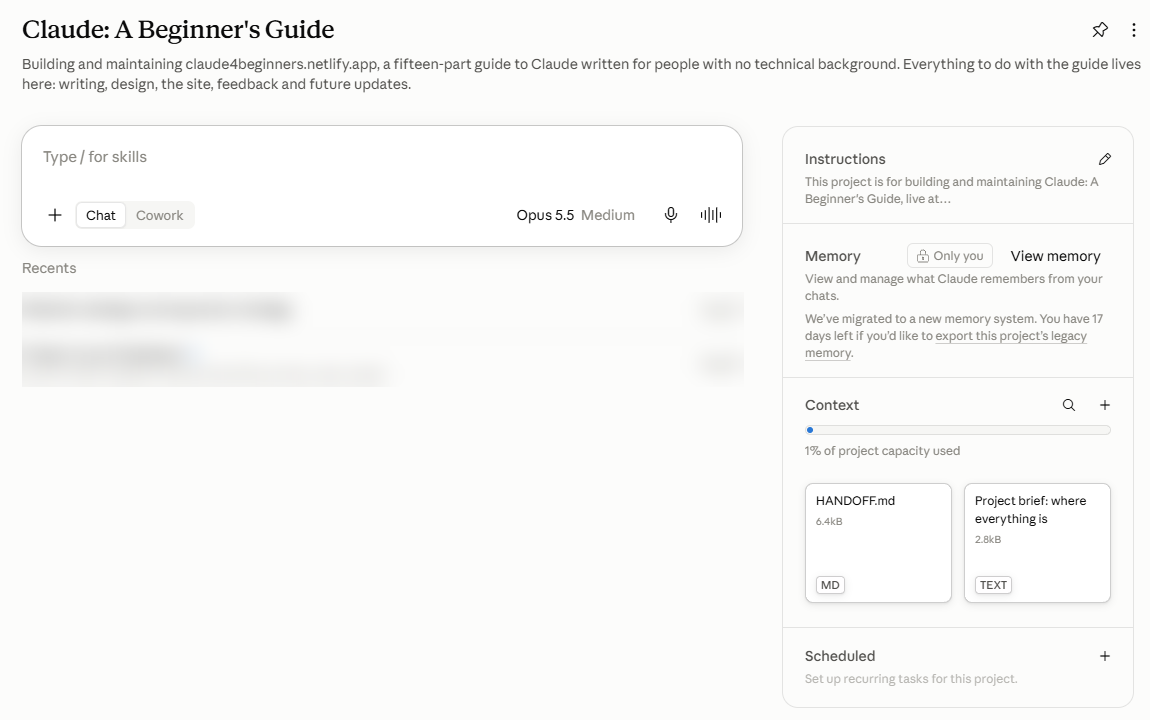The width and height of the screenshot is (1150, 720).
Task: Click the plus attachment icon in composer
Action: pos(55,215)
